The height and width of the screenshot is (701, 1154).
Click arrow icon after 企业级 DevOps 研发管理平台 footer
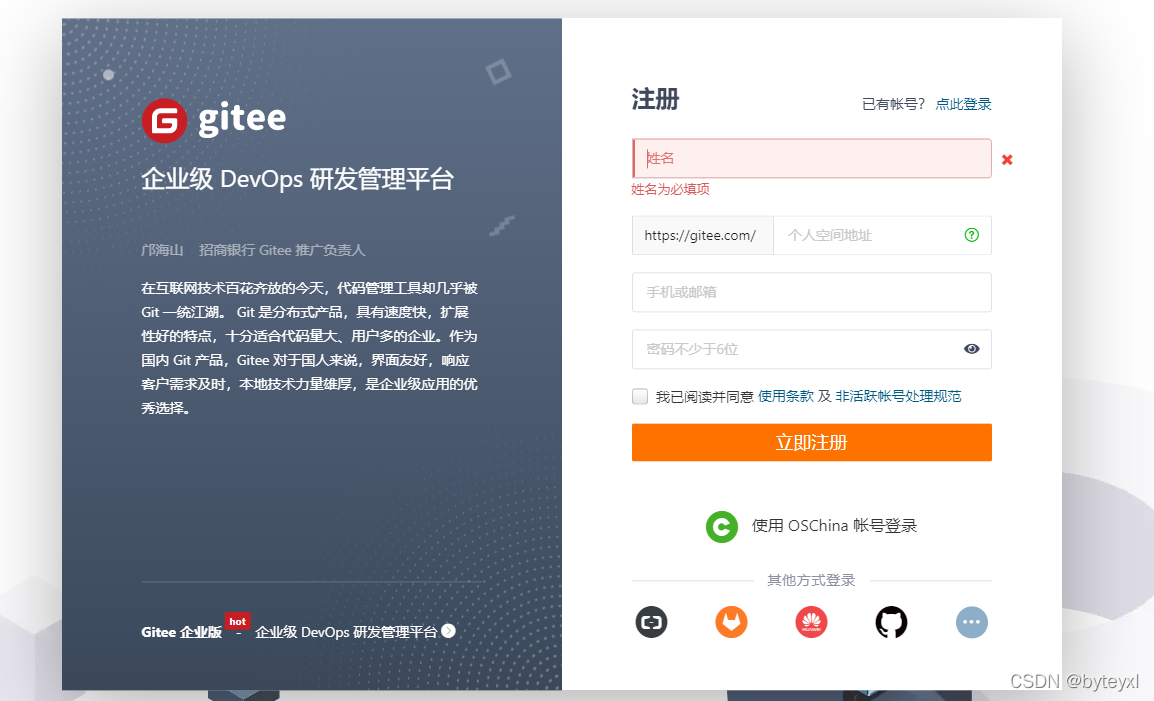(x=448, y=631)
